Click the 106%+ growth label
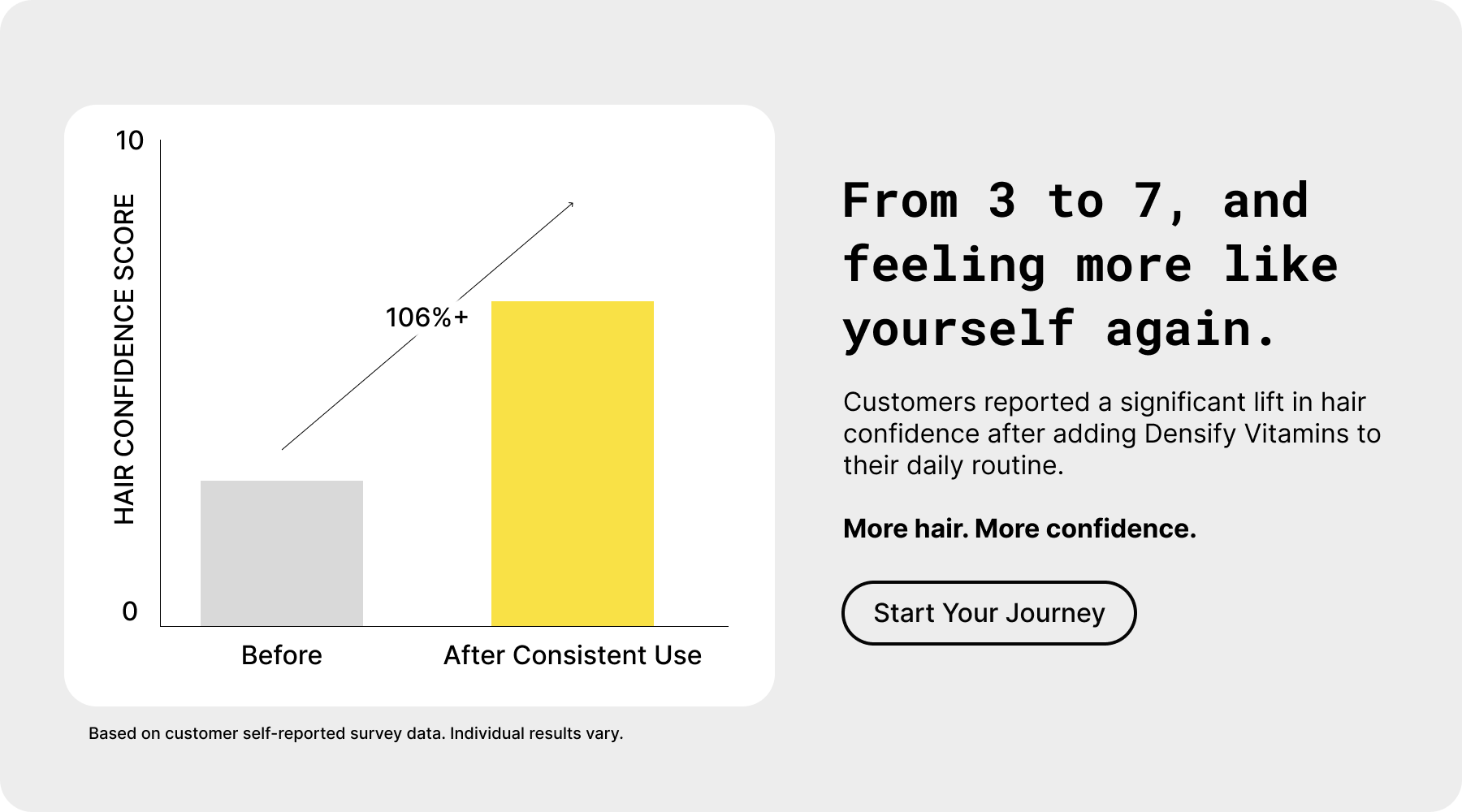The width and height of the screenshot is (1462, 812). [x=427, y=317]
